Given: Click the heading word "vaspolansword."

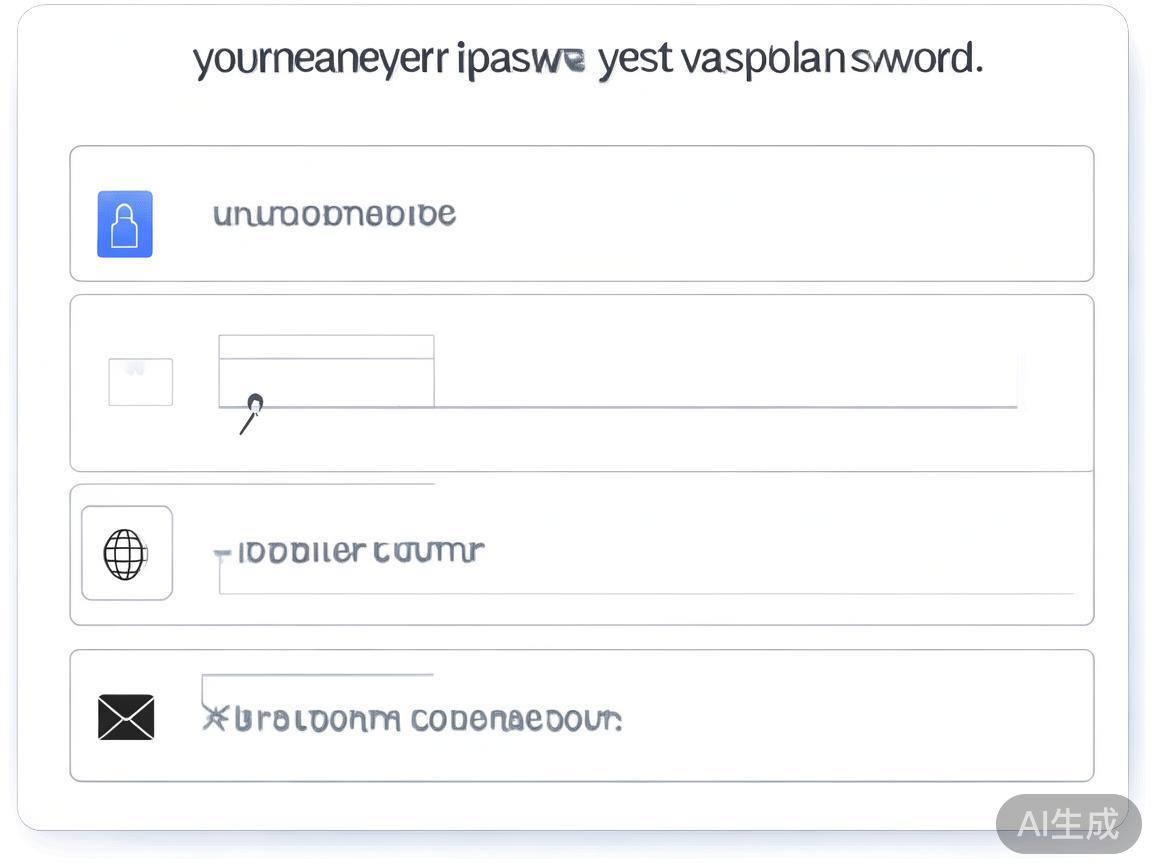Looking at the screenshot, I should (831, 60).
